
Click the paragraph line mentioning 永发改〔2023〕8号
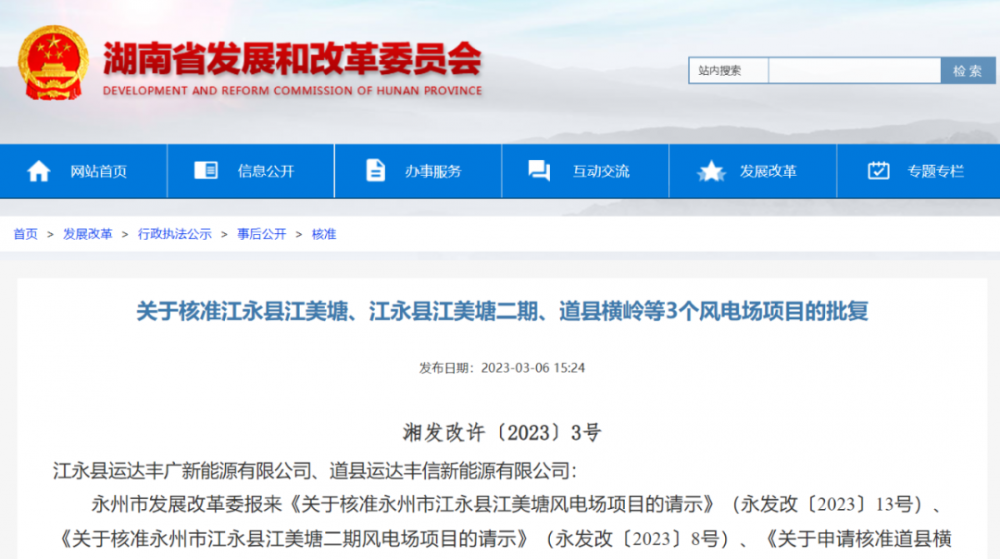coord(504,539)
